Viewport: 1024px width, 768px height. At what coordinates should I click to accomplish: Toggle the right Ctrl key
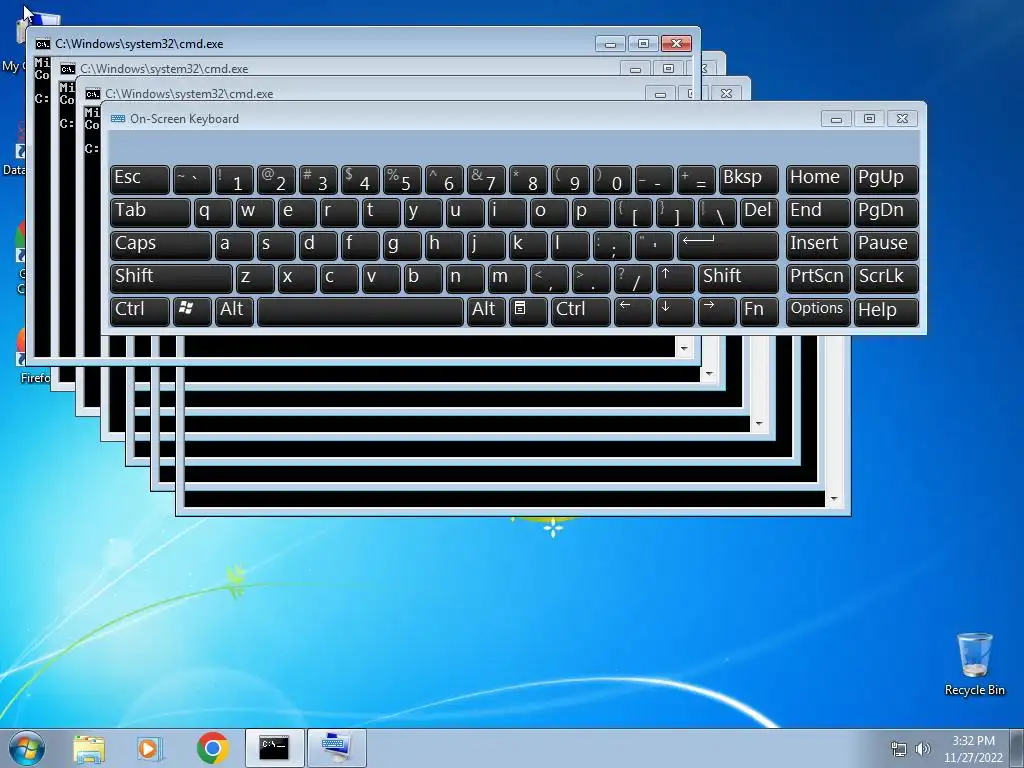581,311
